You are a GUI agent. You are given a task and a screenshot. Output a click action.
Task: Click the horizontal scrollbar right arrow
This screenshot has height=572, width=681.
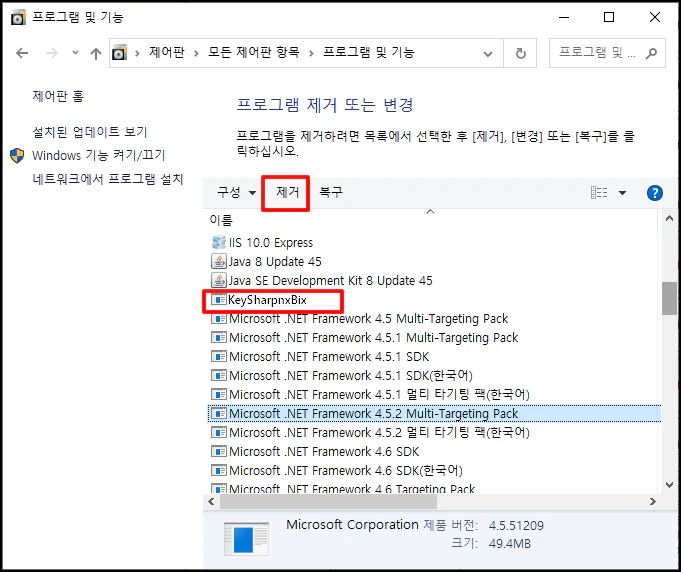tap(652, 502)
